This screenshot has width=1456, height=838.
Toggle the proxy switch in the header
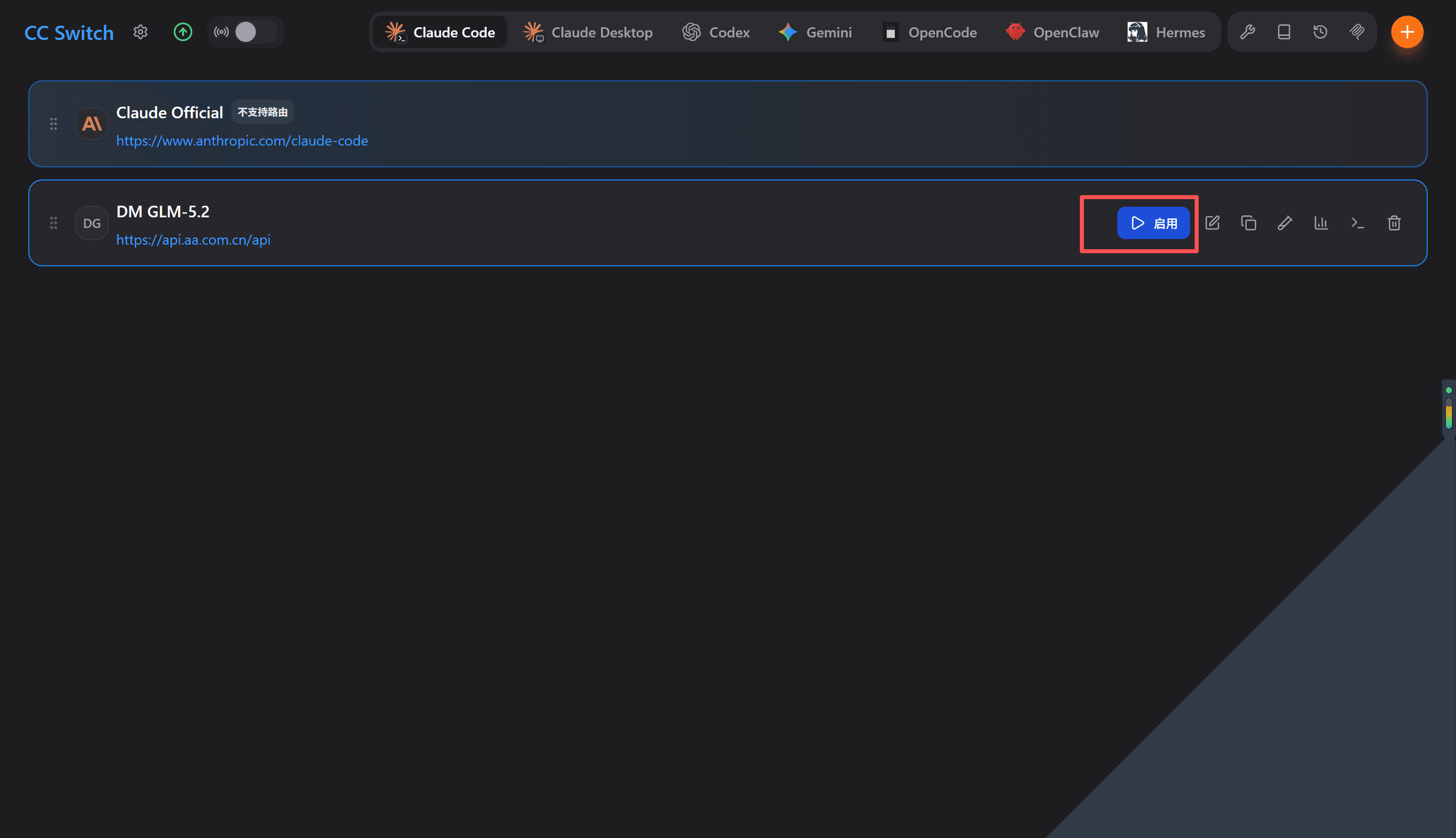256,32
